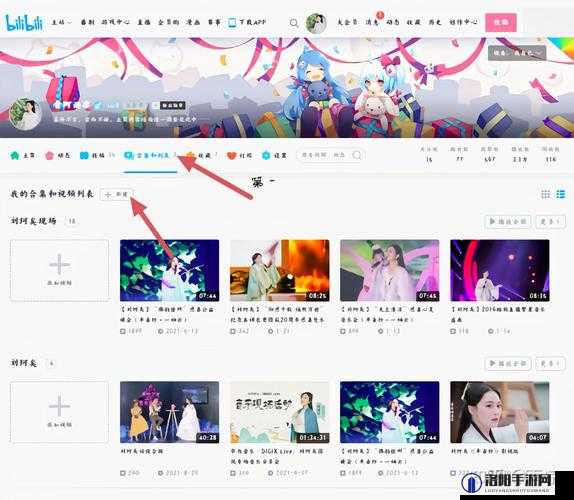Image resolution: width=574 pixels, height=500 pixels.
Task: Switch to the 收藏 space tab
Action: [x=201, y=156]
